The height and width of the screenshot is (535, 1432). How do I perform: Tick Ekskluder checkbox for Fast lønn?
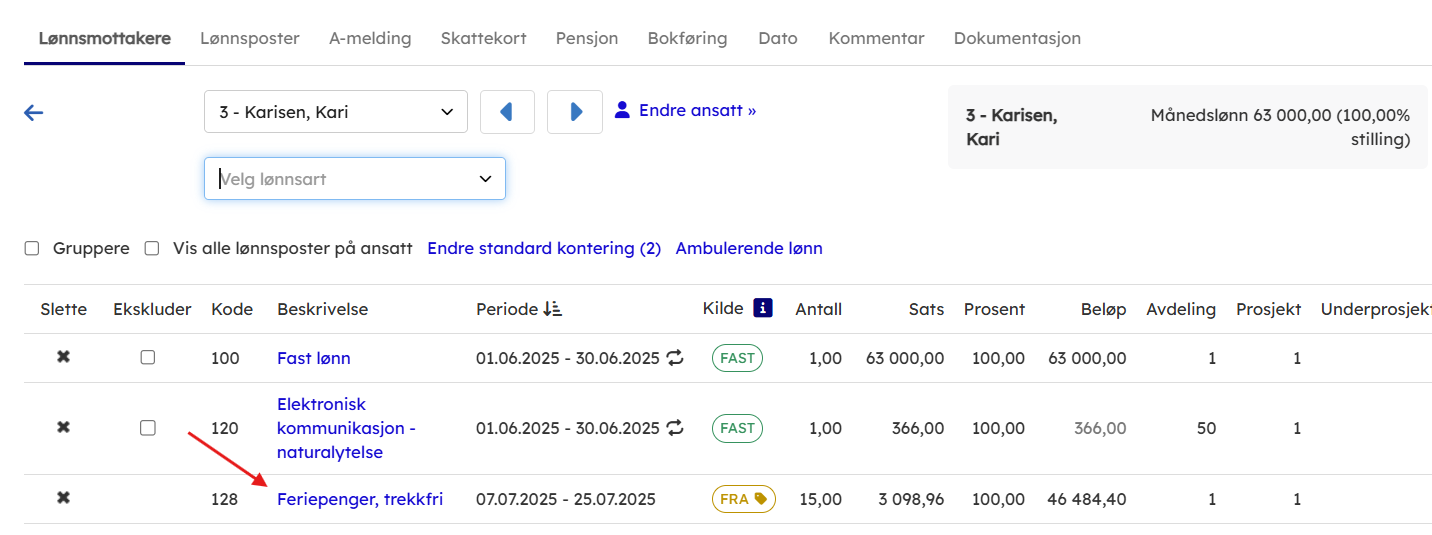148,358
